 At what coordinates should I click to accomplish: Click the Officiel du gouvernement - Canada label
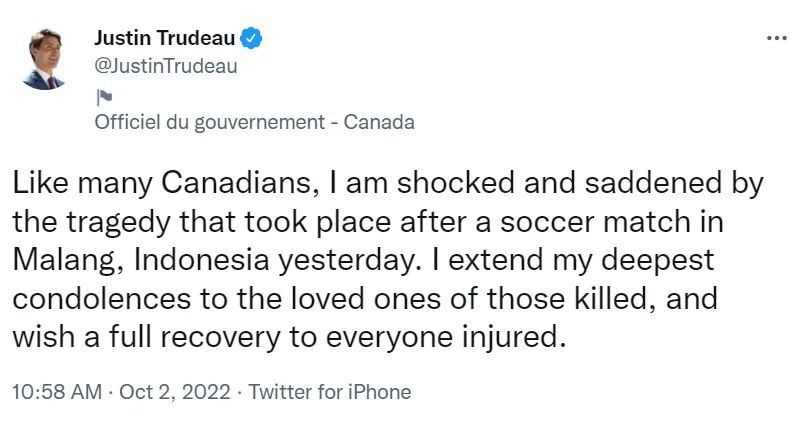click(x=254, y=122)
